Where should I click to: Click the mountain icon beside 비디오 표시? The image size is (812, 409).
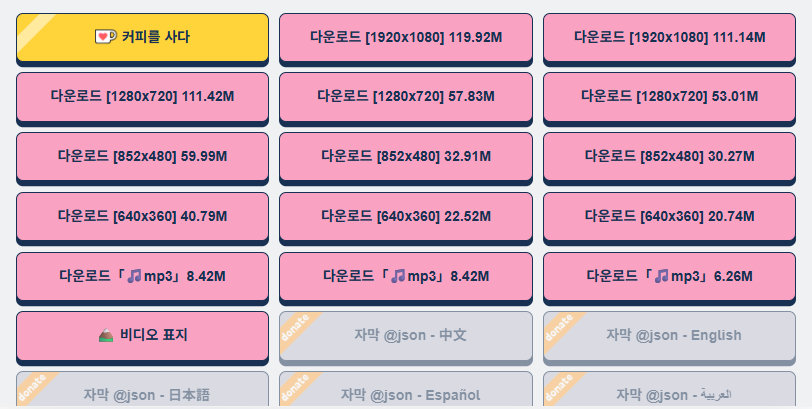tap(106, 335)
